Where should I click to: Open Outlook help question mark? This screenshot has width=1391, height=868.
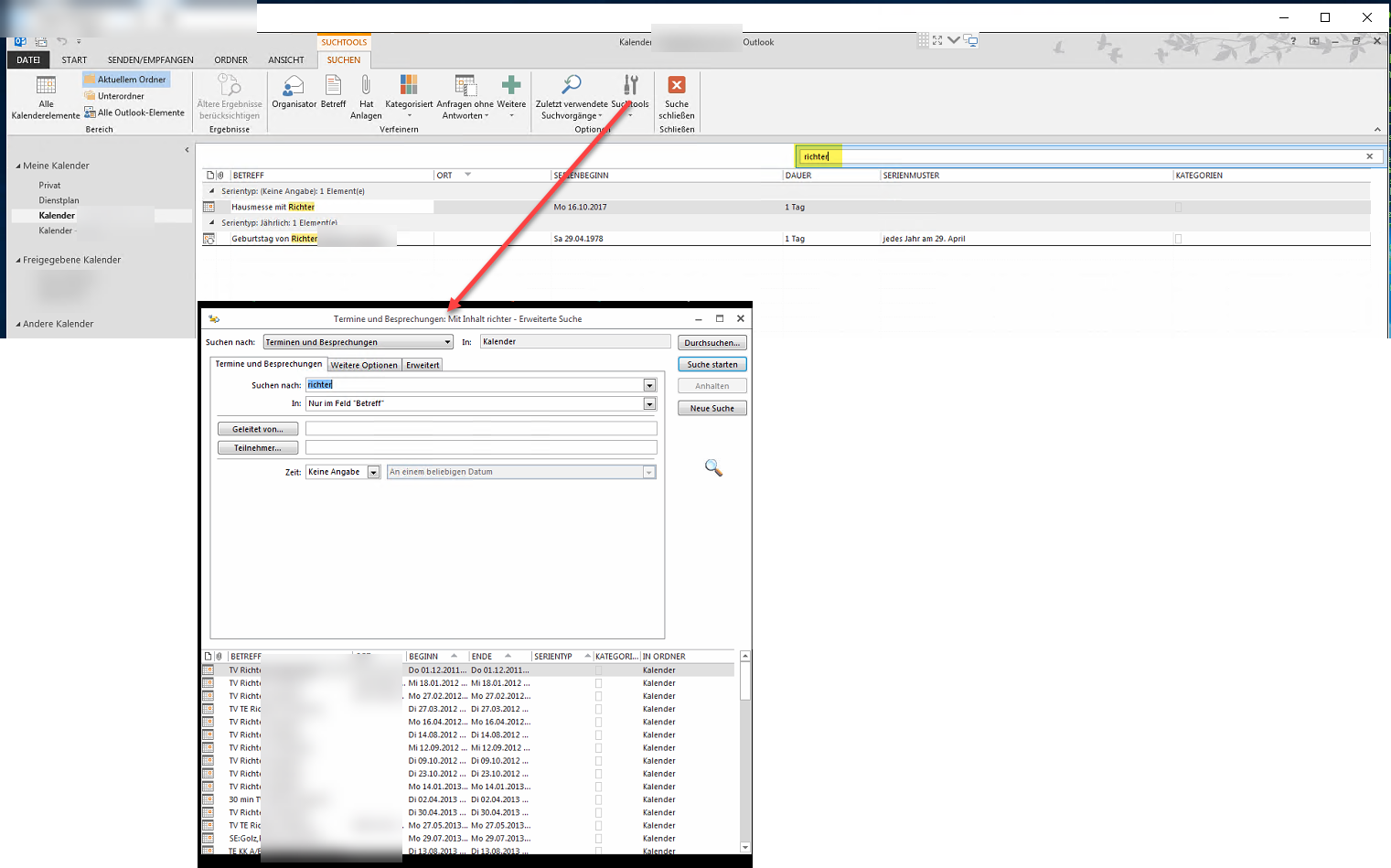click(1293, 41)
